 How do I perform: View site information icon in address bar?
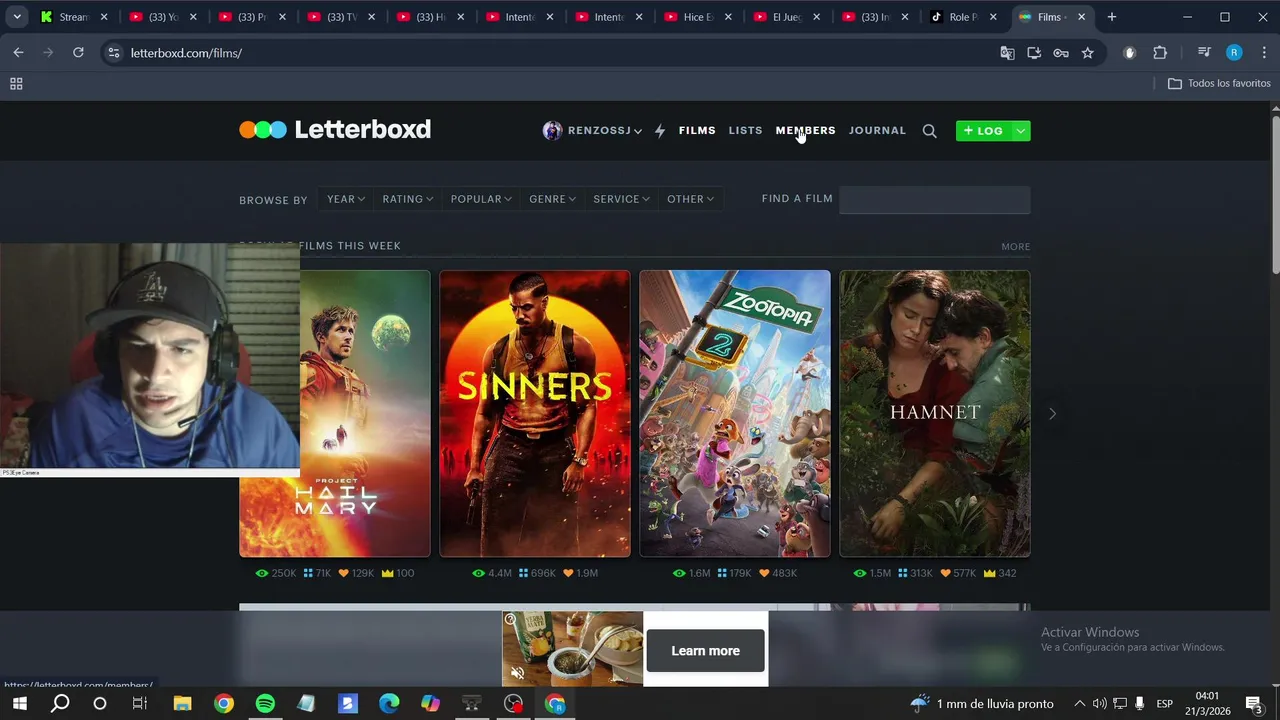tap(113, 53)
